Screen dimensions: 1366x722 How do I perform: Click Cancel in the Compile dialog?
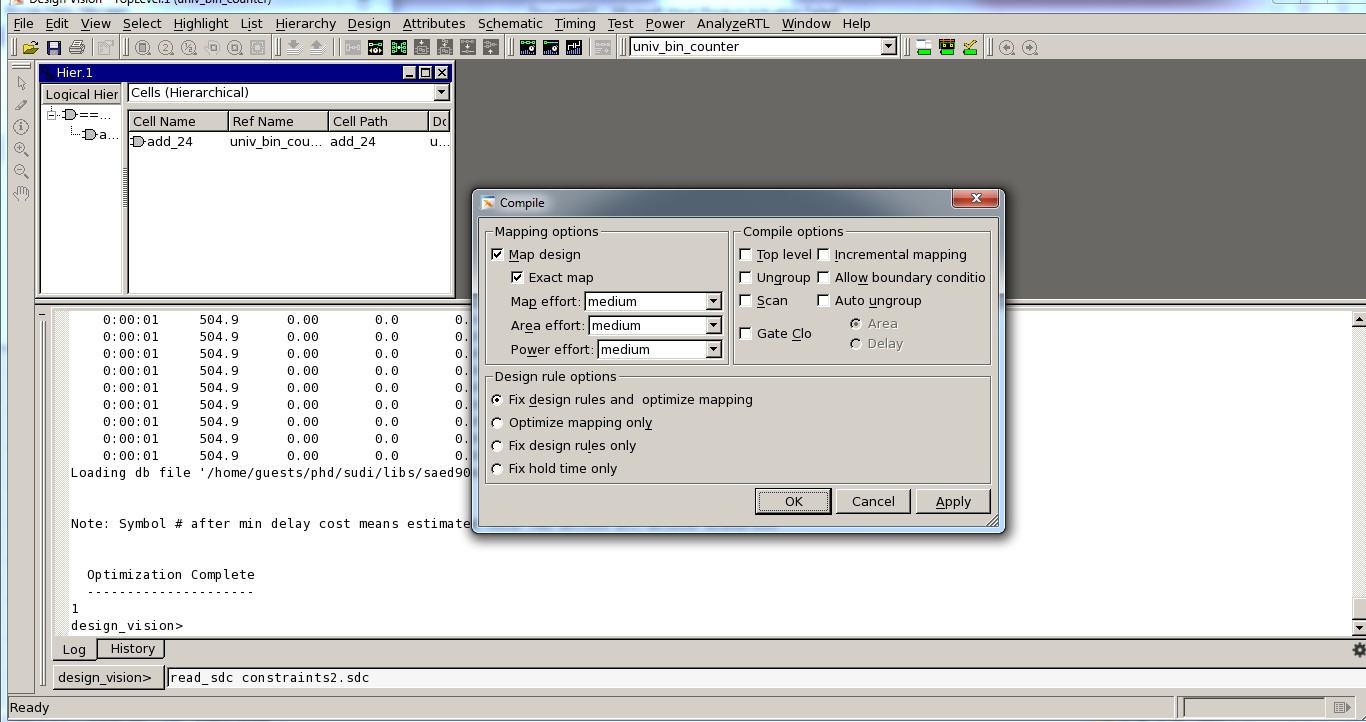pyautogui.click(x=873, y=501)
